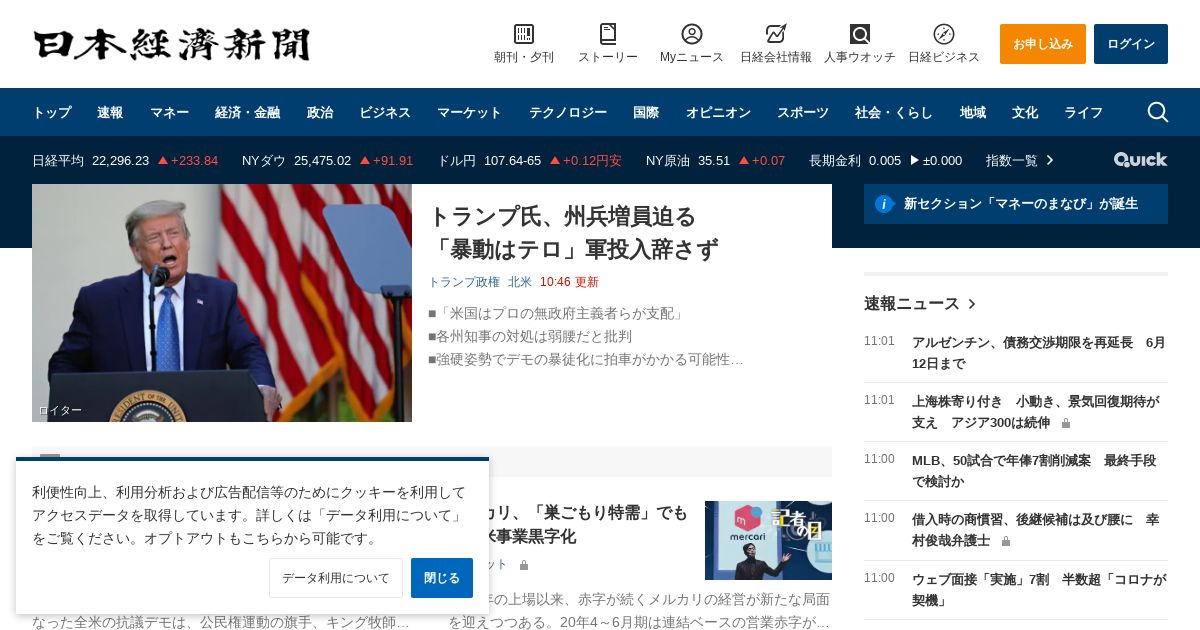Image resolution: width=1200 pixels, height=630 pixels.
Task: Open 上海株寄り付き 小動き news item
Action: [x=1036, y=412]
